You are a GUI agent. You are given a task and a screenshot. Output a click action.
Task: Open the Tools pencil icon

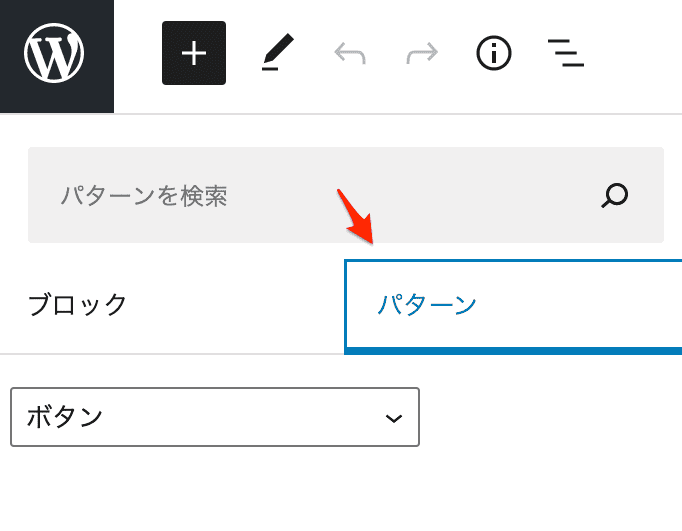(278, 52)
